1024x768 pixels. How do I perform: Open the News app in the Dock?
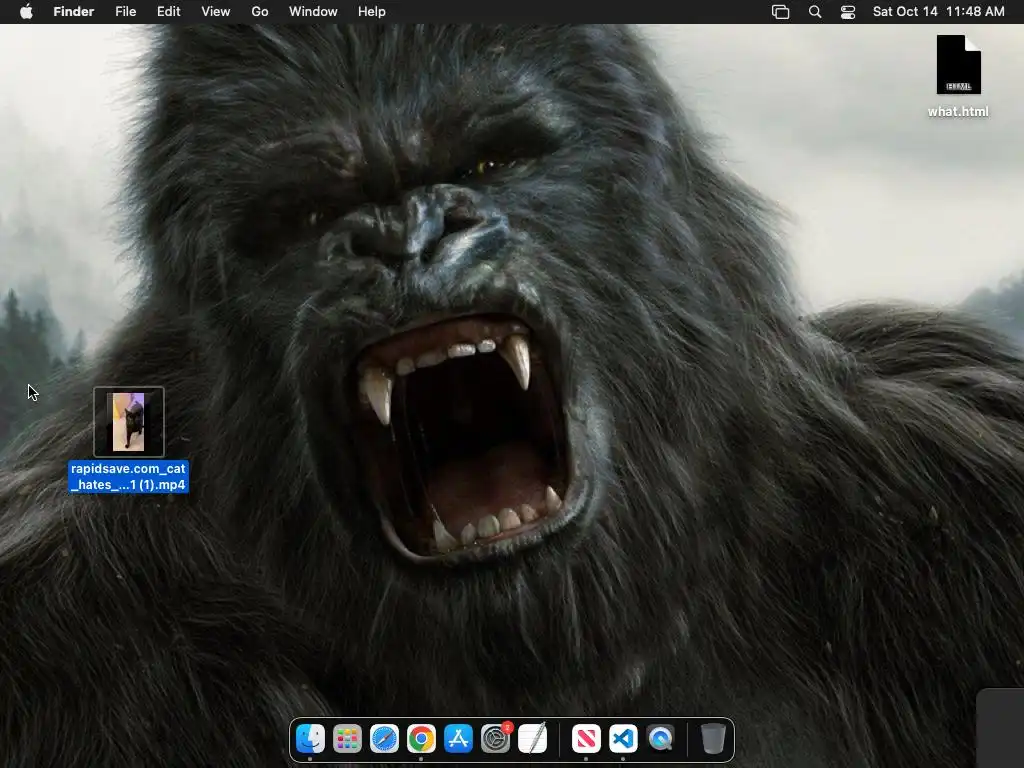click(586, 739)
